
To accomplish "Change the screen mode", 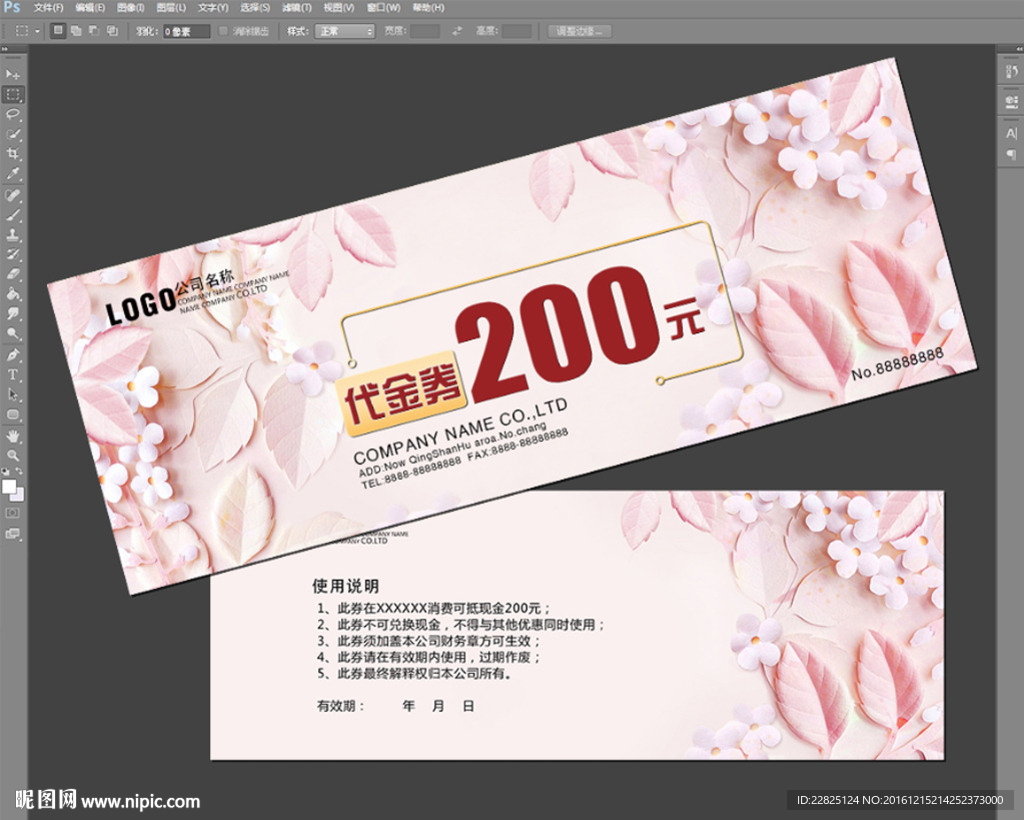I will 12,533.
